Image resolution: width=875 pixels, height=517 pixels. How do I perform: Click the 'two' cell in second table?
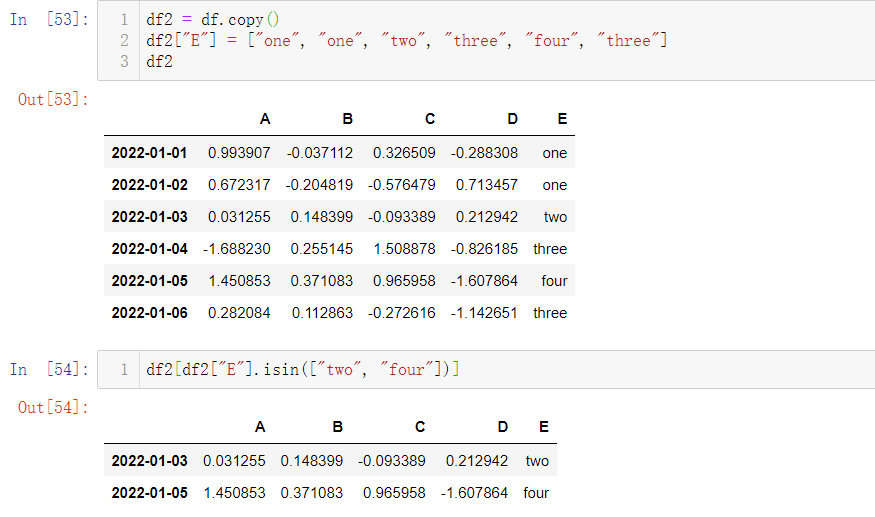pos(537,461)
